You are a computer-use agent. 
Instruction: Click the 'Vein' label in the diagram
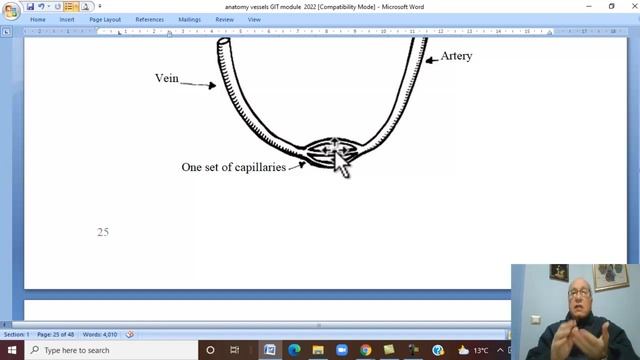pos(167,78)
